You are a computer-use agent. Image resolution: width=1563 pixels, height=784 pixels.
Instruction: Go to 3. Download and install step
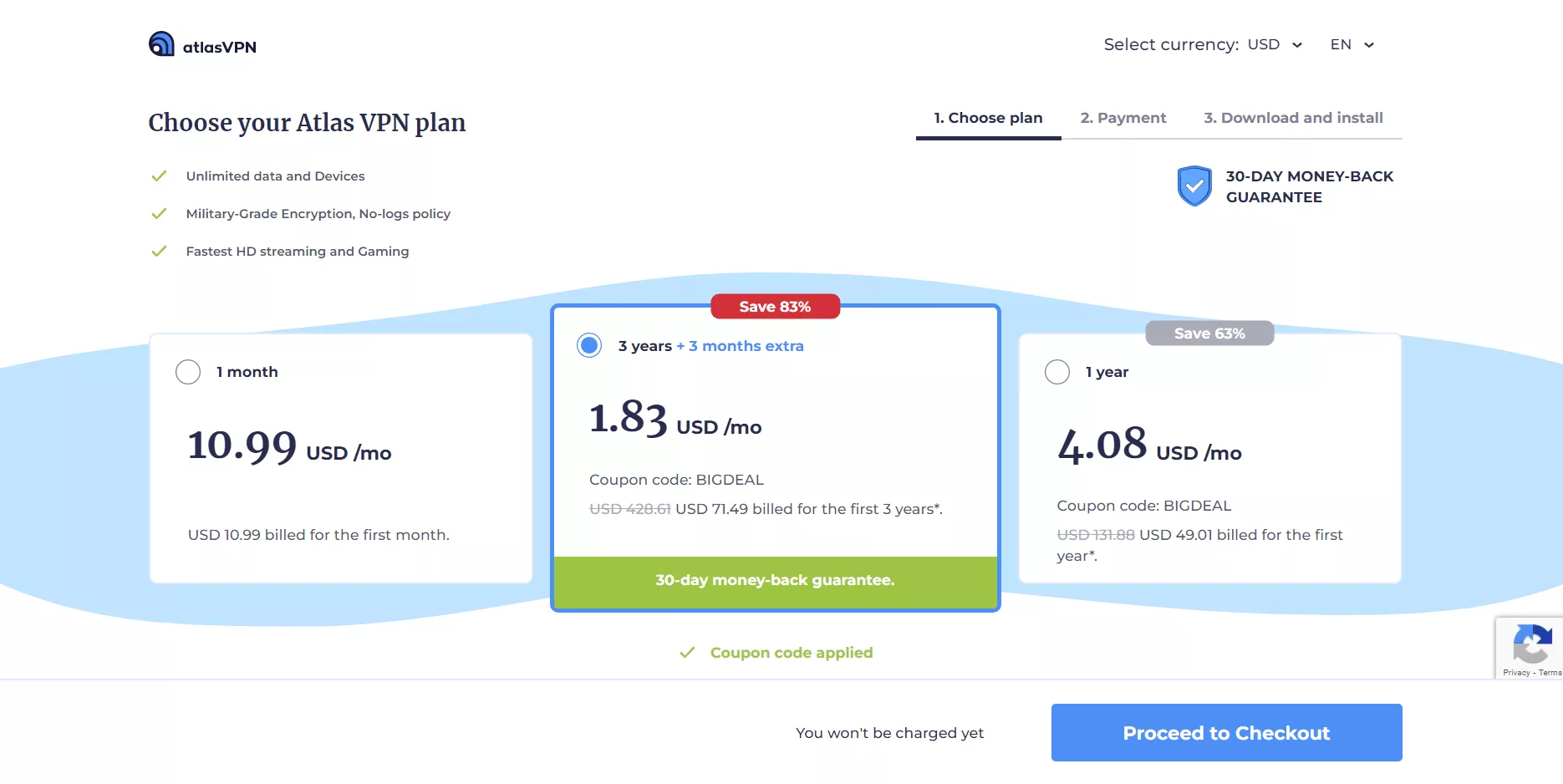click(x=1293, y=118)
